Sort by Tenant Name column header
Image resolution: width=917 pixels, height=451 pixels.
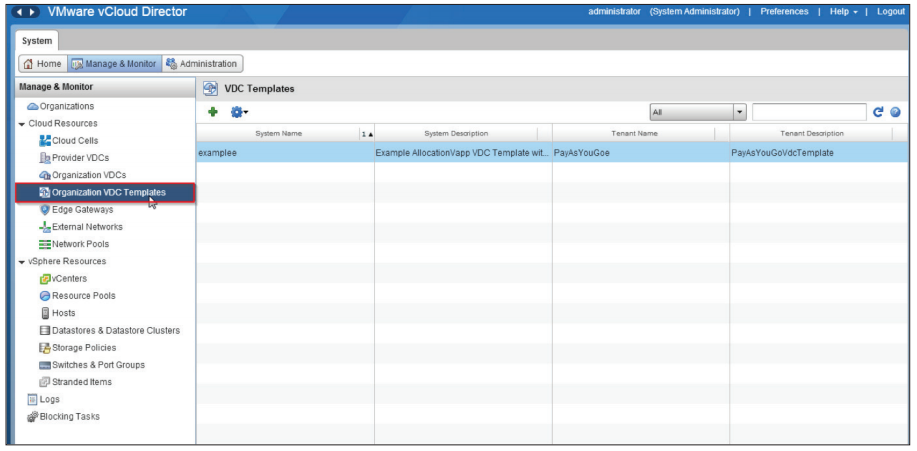click(x=634, y=133)
